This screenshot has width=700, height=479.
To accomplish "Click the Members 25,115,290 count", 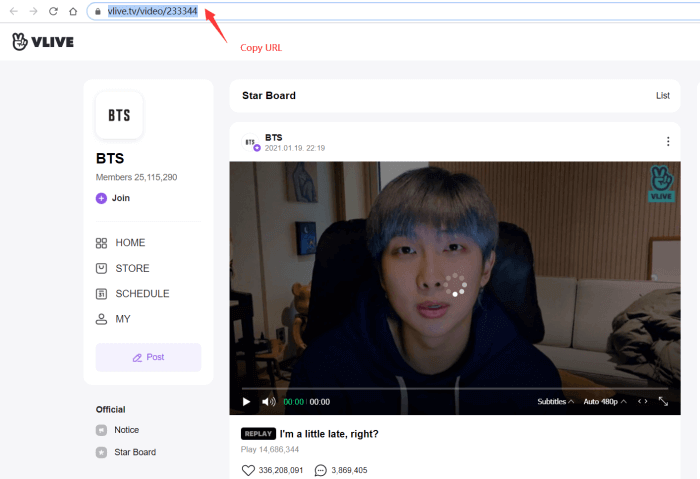I will [x=136, y=177].
